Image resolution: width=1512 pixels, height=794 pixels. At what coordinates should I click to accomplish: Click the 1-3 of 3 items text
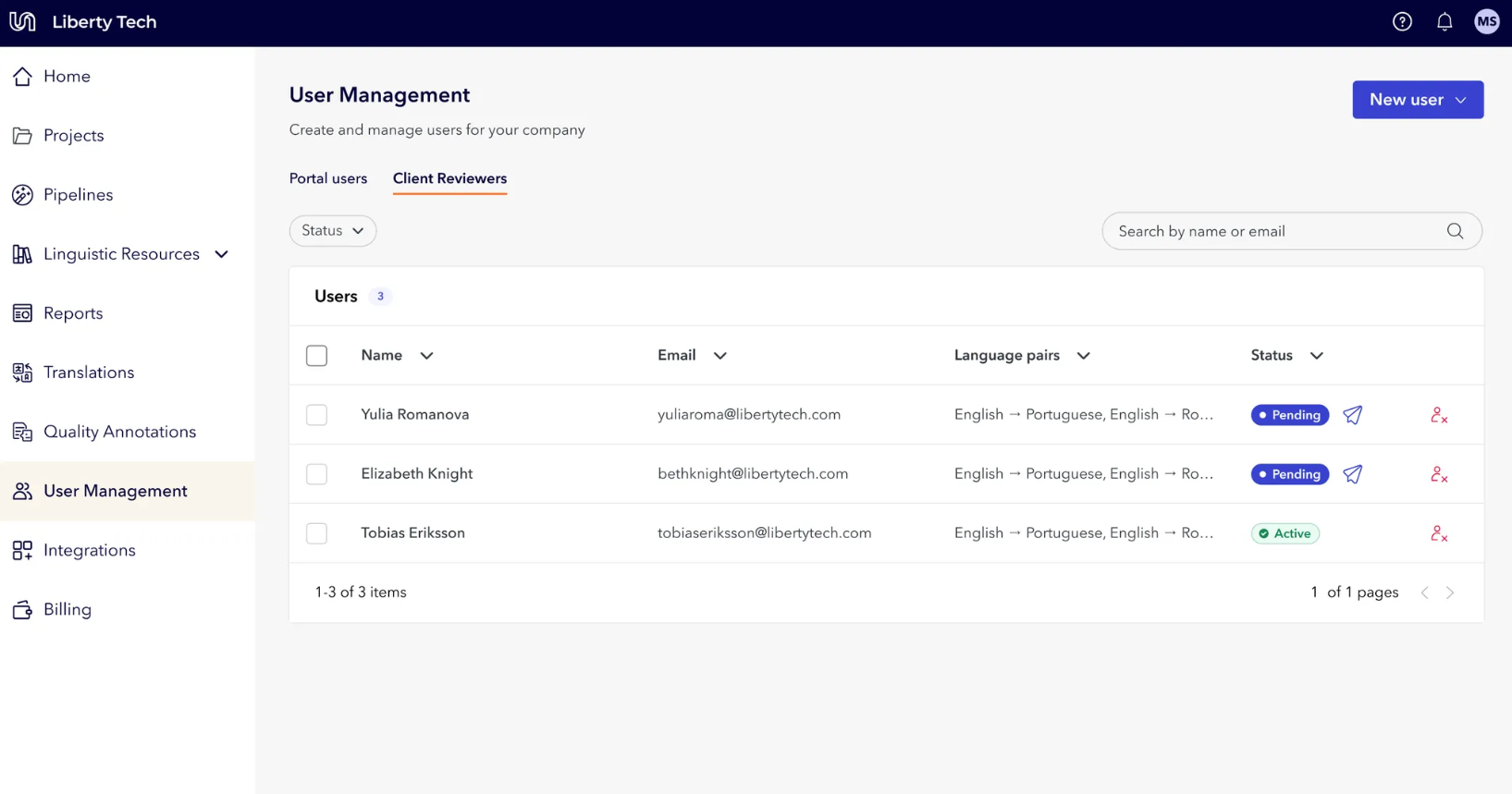click(361, 592)
